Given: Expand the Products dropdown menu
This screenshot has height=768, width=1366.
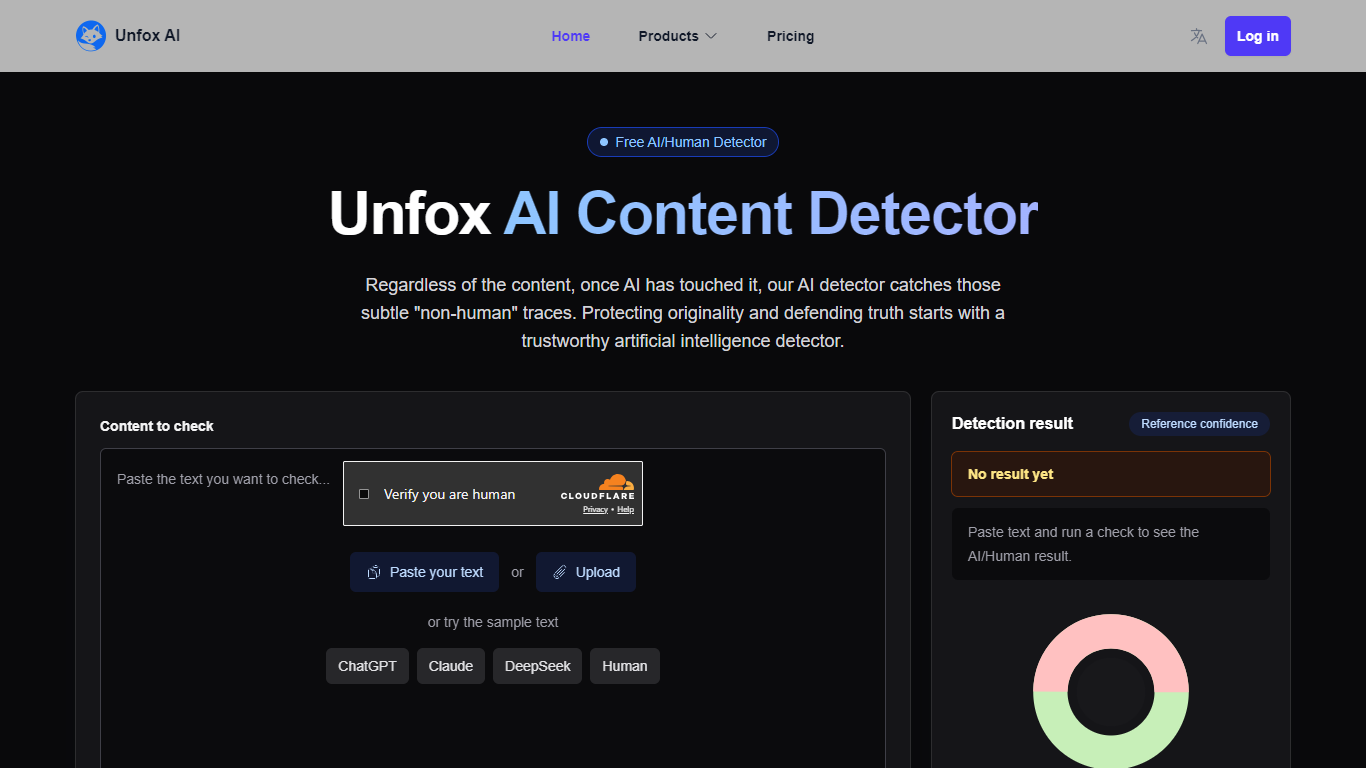Looking at the screenshot, I should [678, 36].
